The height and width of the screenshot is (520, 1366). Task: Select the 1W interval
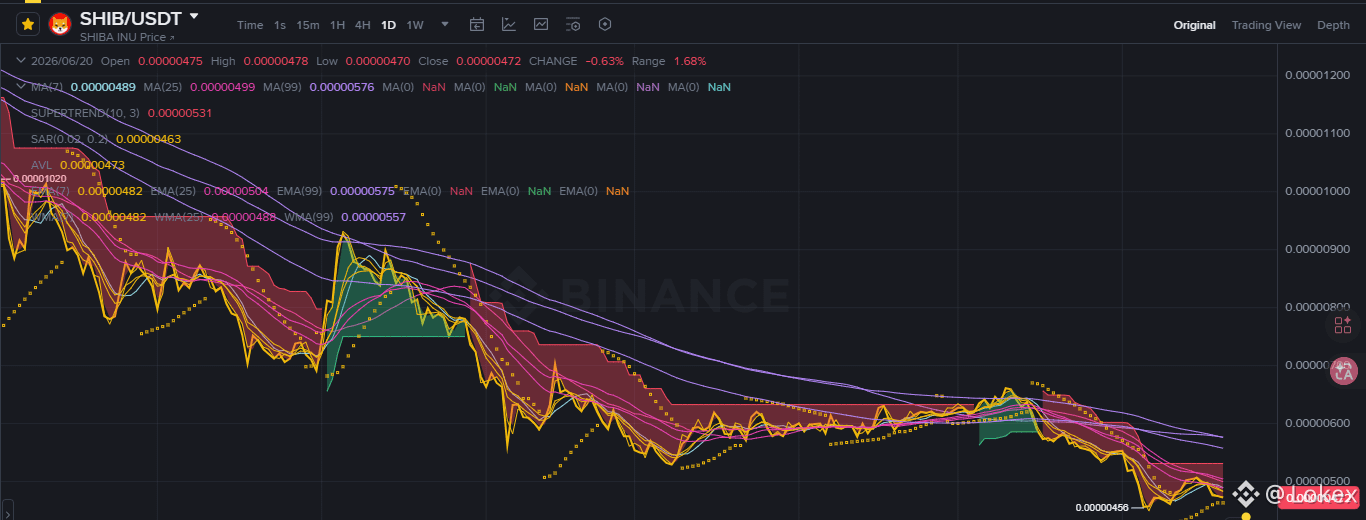[415, 25]
